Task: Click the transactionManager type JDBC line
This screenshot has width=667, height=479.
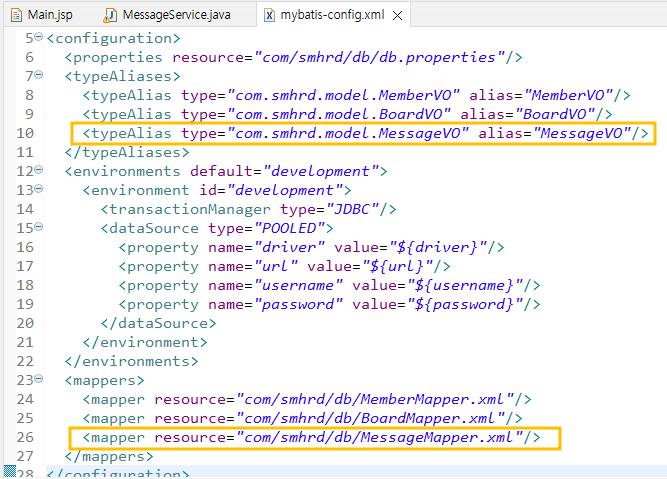Action: 248,209
